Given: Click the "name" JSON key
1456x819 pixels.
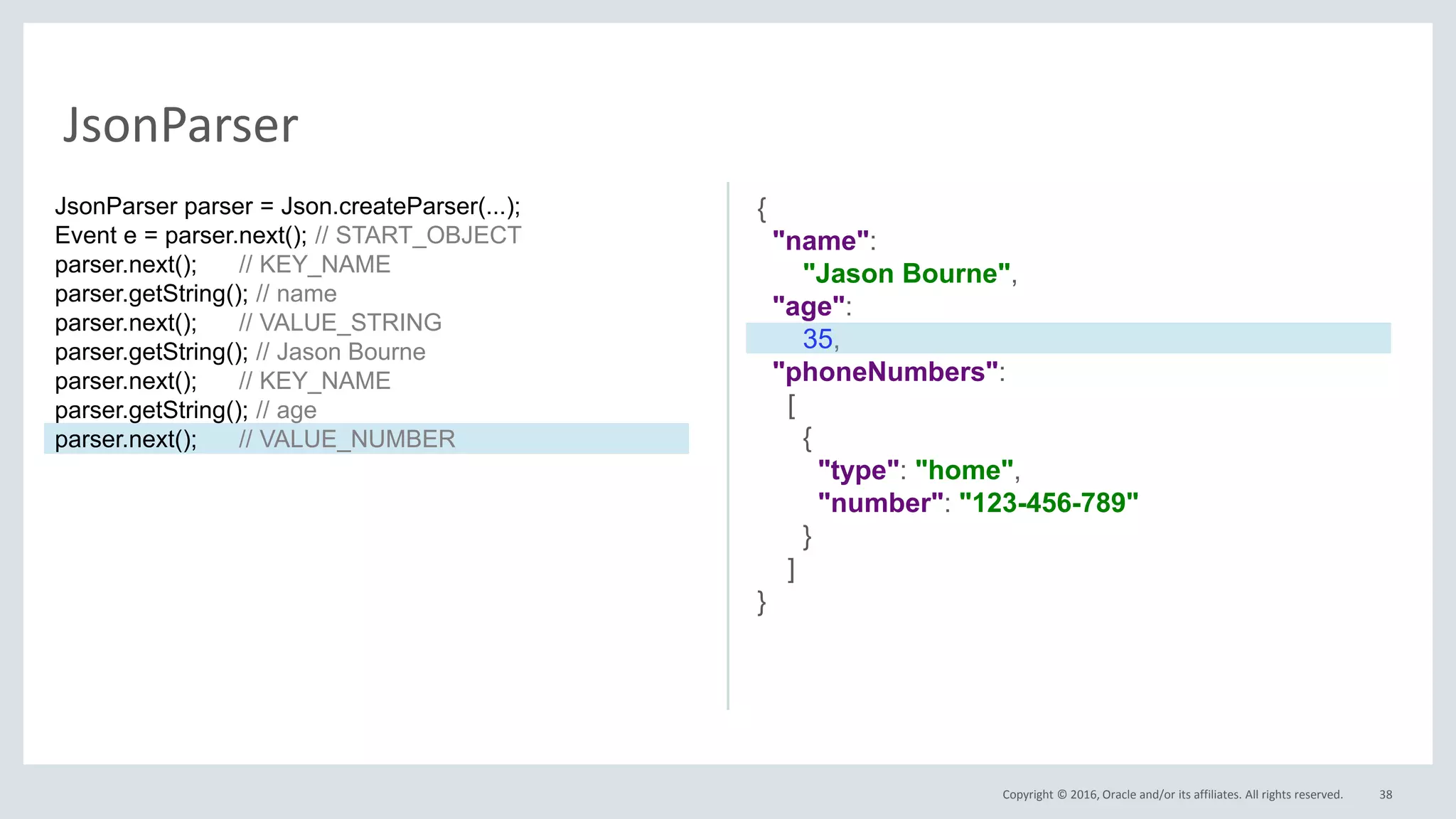Looking at the screenshot, I should 820,241.
